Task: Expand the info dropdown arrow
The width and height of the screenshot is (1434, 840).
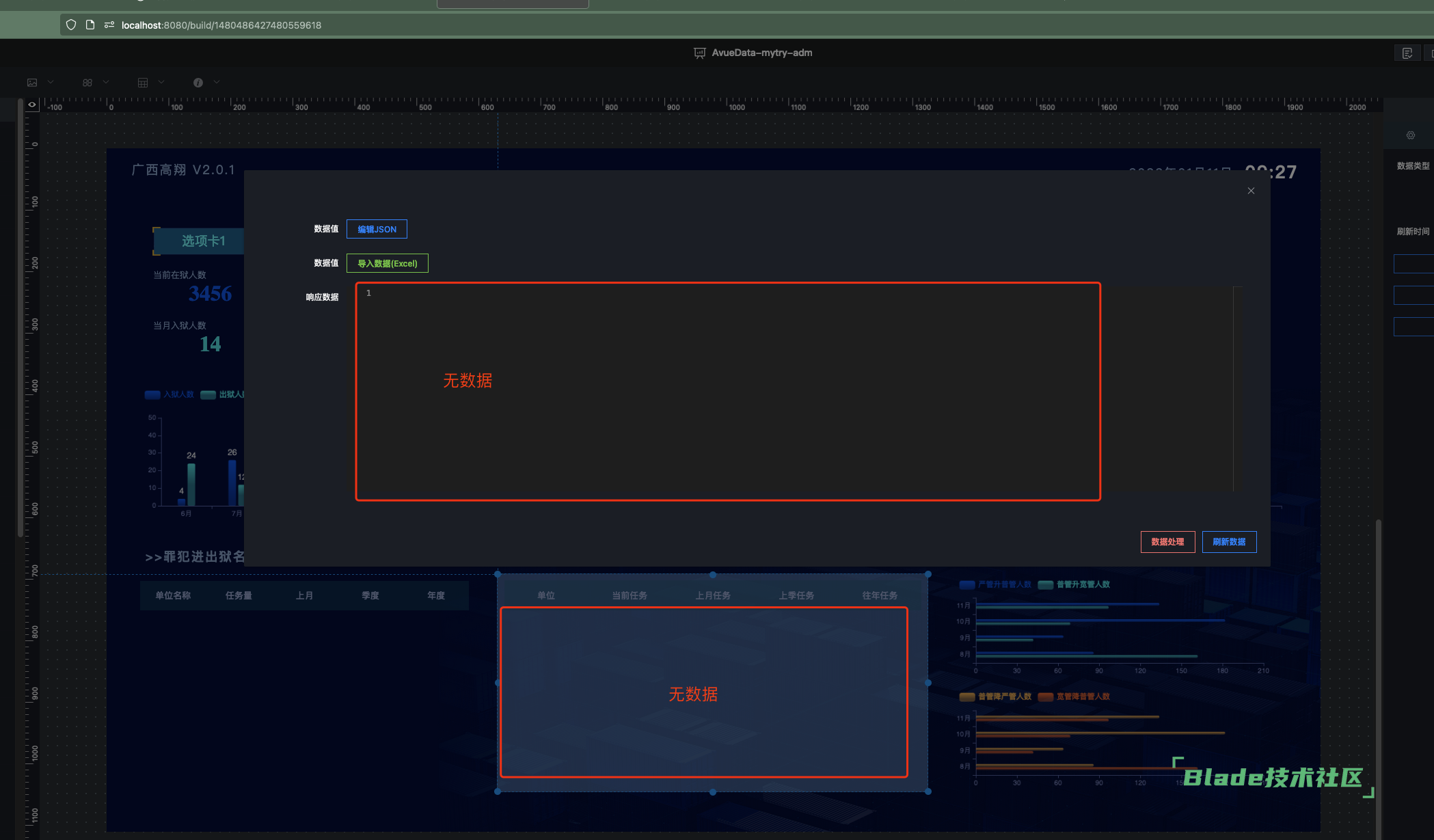Action: [217, 82]
